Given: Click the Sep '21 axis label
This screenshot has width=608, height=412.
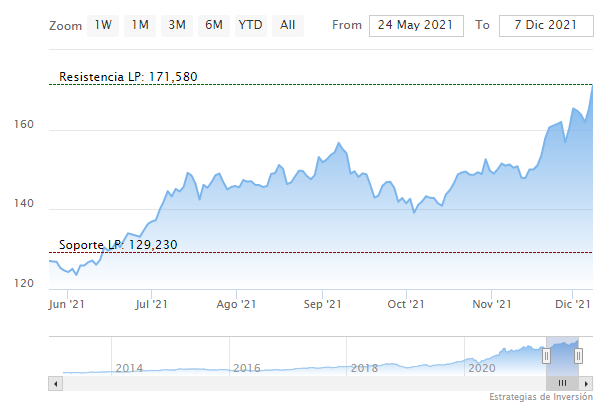Looking at the screenshot, I should 322,304.
